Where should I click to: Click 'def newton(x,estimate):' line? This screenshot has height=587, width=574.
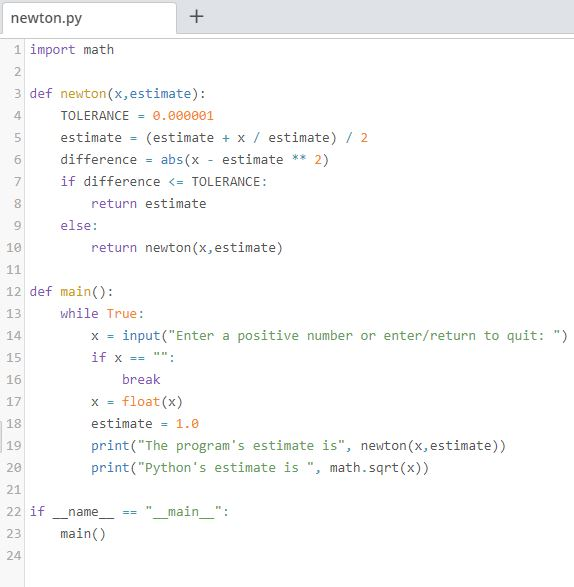118,94
